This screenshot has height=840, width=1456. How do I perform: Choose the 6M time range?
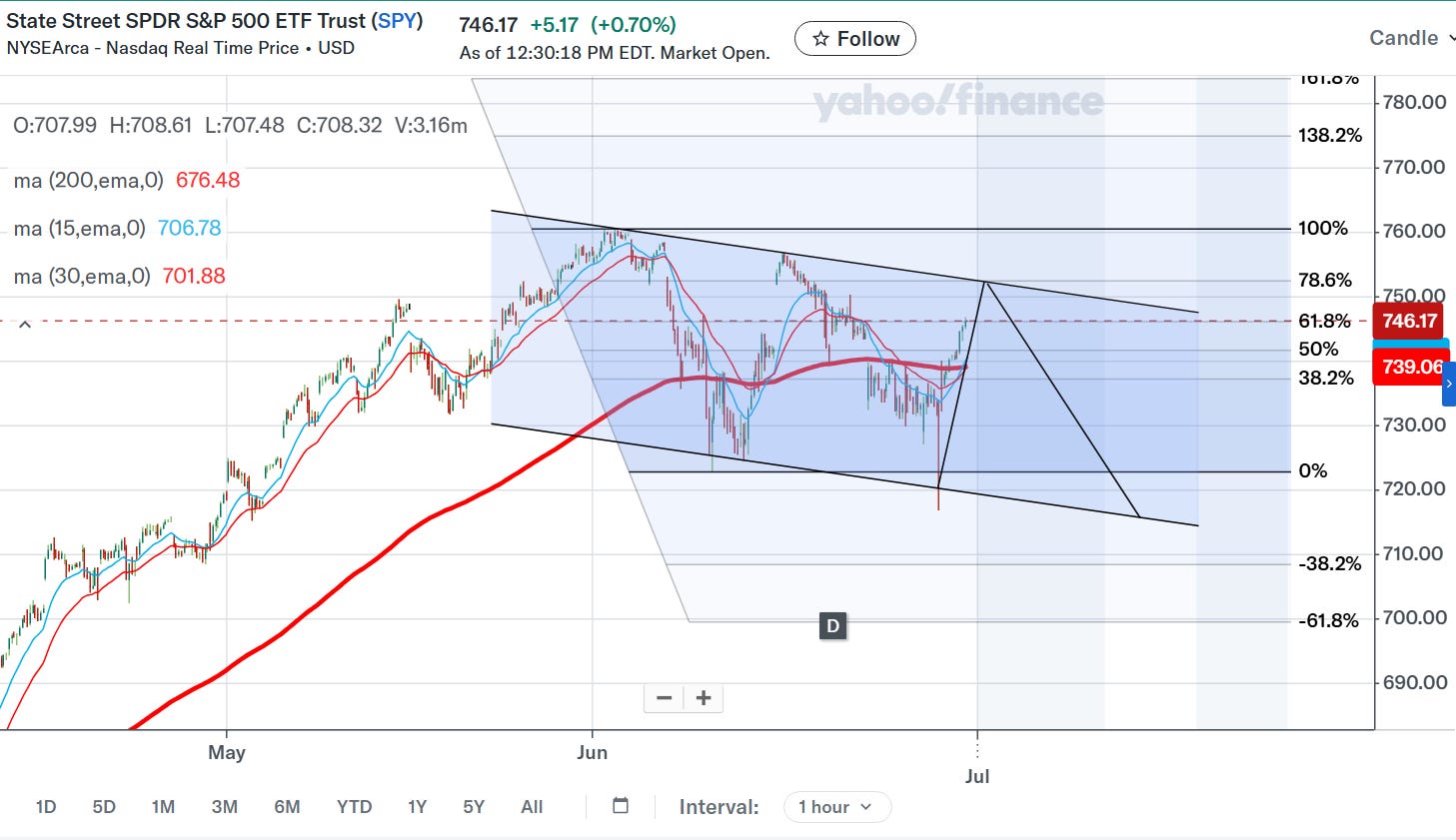(x=287, y=807)
